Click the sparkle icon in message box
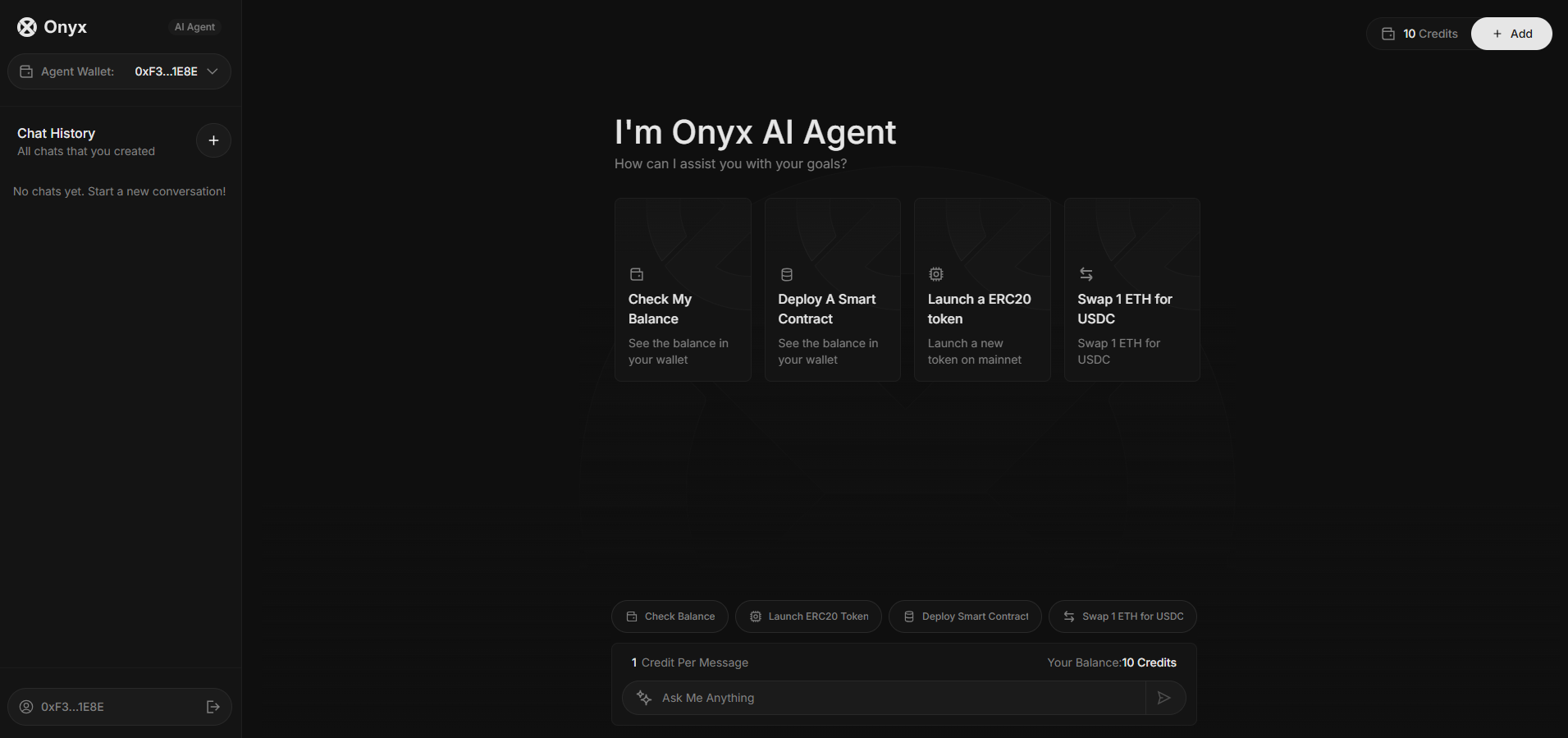This screenshot has height=738, width=1568. (644, 698)
